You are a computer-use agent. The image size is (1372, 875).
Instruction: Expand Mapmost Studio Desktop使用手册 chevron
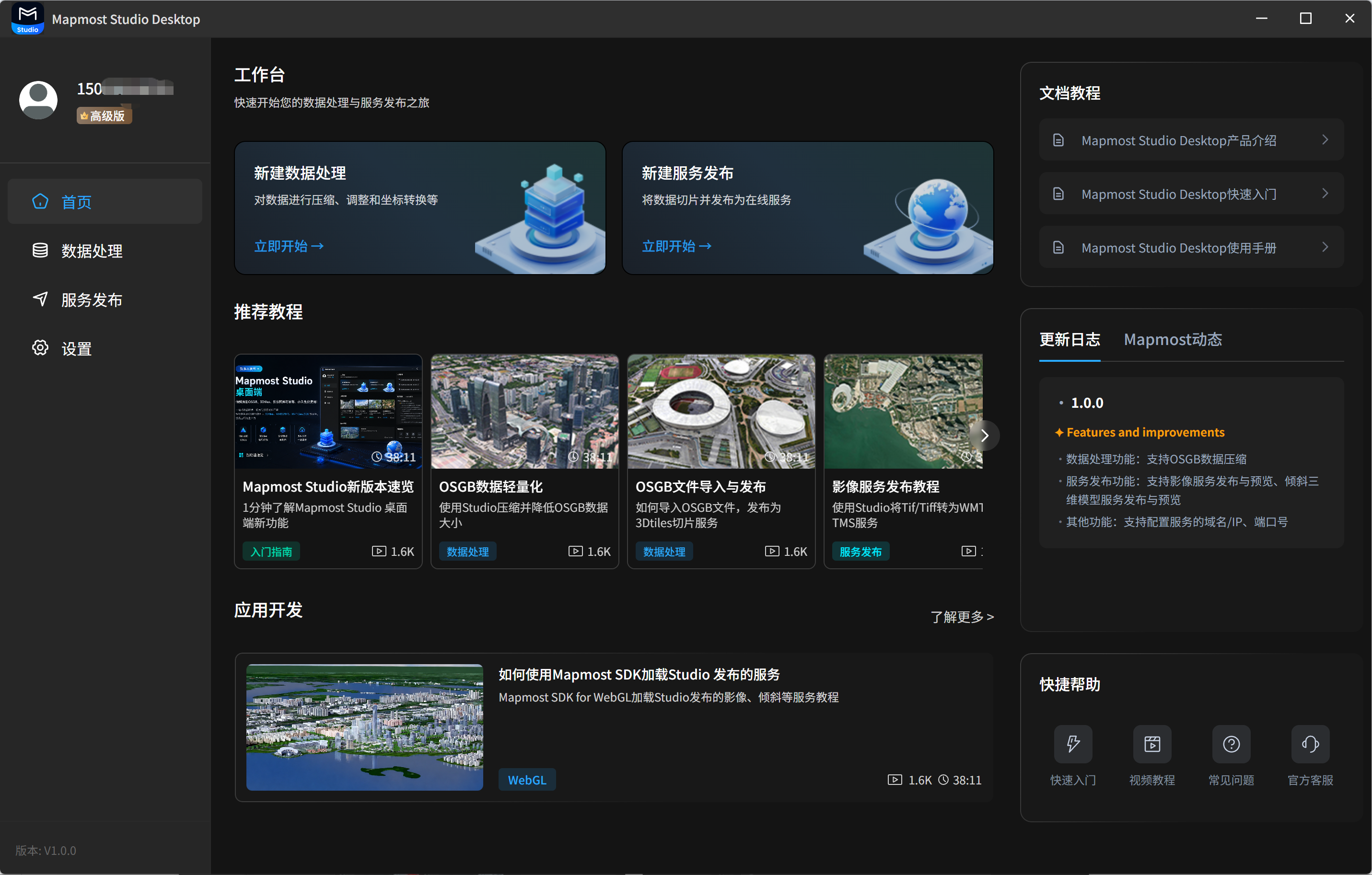pos(1325,247)
